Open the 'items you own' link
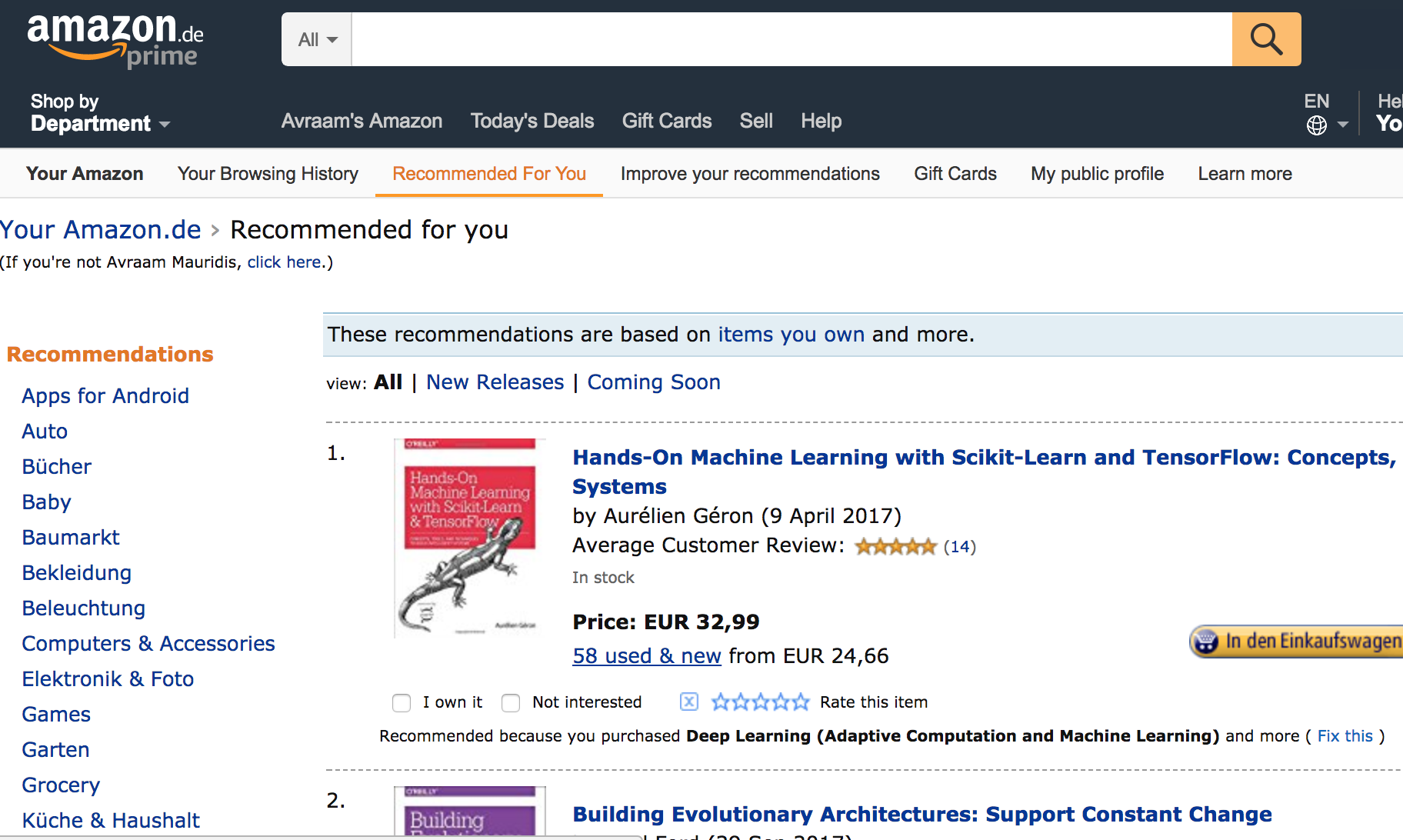The image size is (1403, 840). pos(791,335)
